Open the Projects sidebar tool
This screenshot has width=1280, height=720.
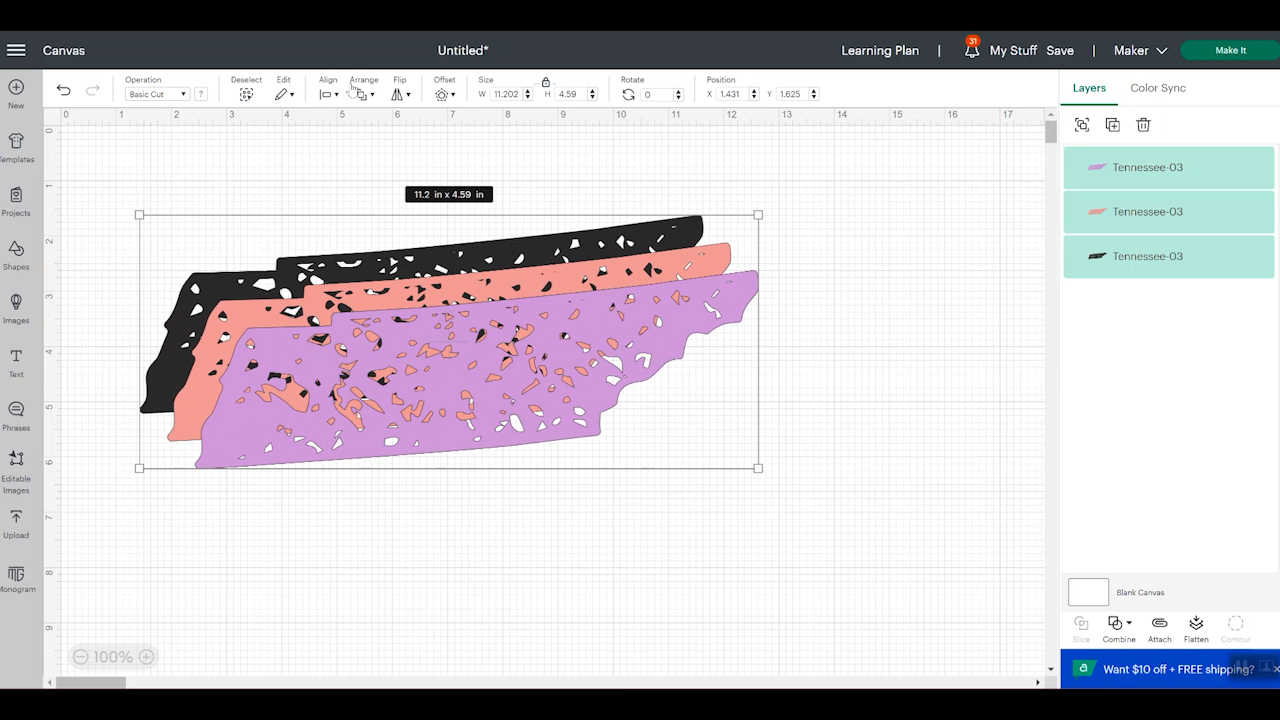tap(16, 201)
